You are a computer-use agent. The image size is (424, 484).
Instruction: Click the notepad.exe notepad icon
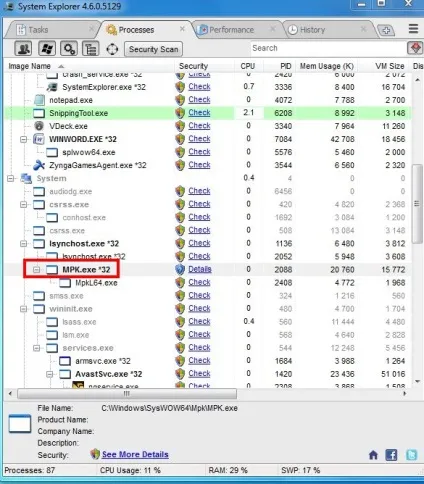[x=39, y=100]
